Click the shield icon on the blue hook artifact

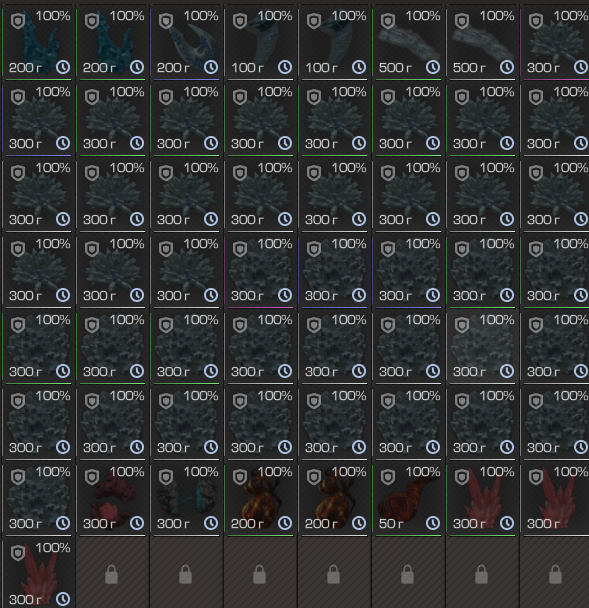pyautogui.click(x=166, y=21)
